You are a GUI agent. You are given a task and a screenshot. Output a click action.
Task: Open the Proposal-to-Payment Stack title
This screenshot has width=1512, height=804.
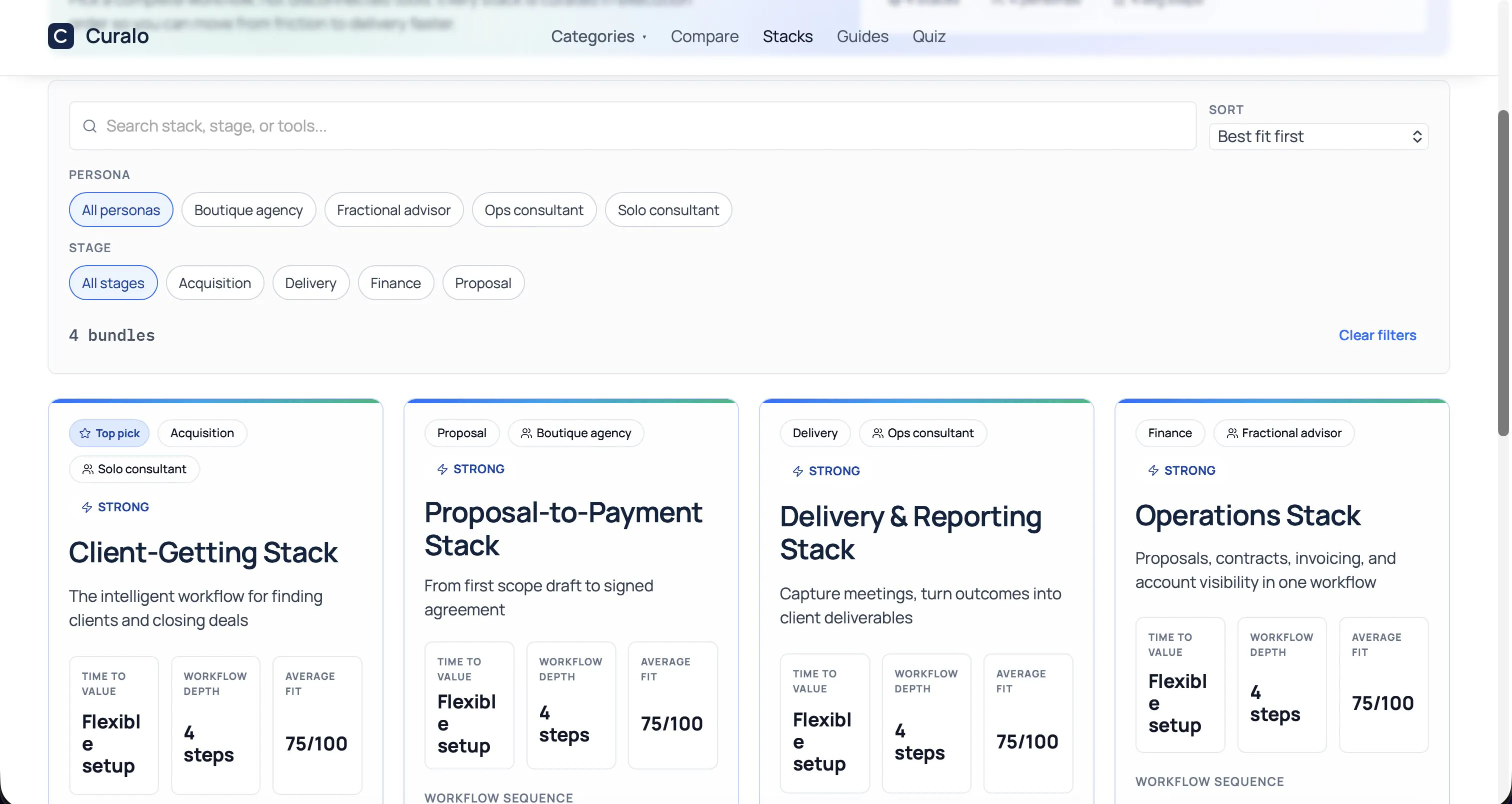pyautogui.click(x=563, y=529)
